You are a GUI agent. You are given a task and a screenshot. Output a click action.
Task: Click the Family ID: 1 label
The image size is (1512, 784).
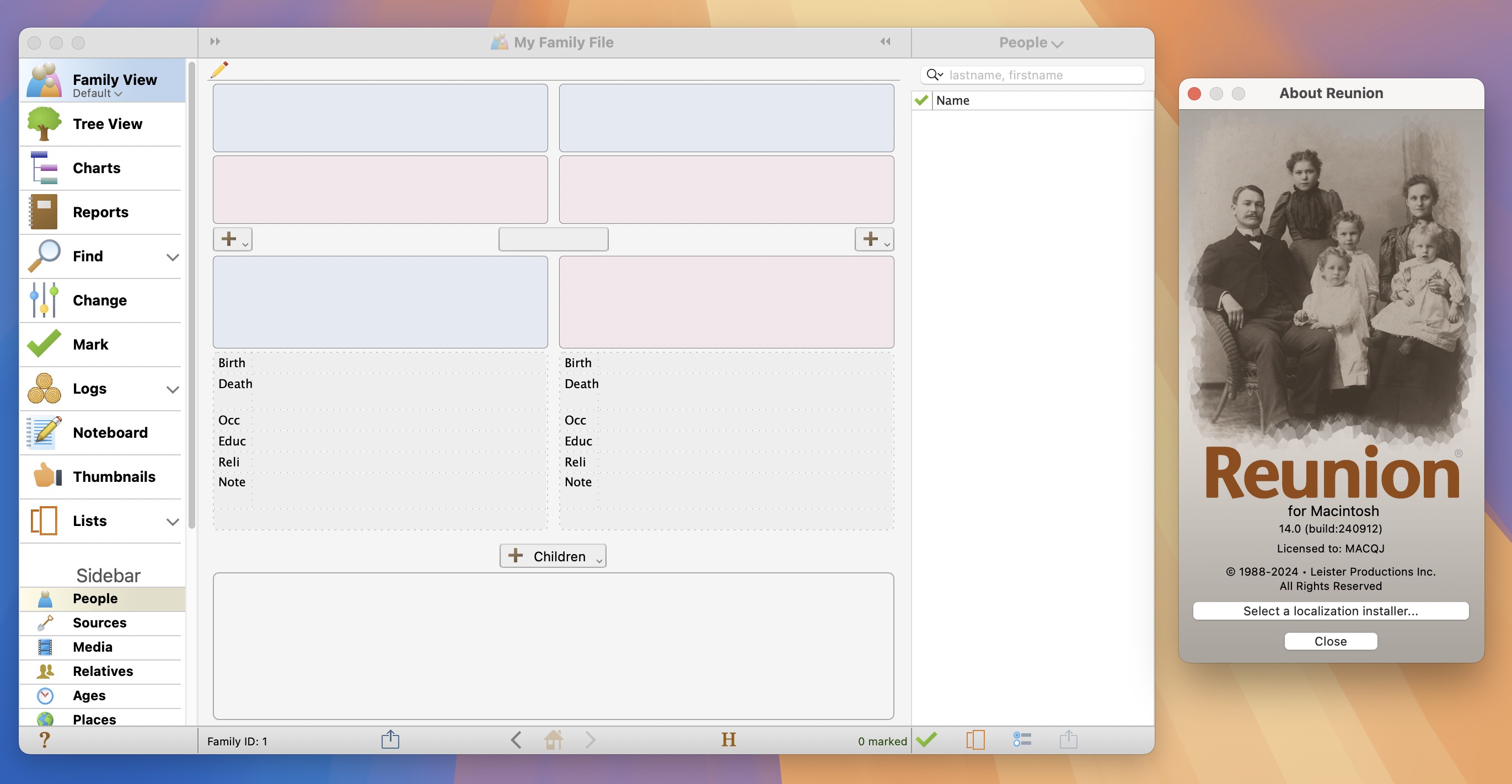point(237,741)
